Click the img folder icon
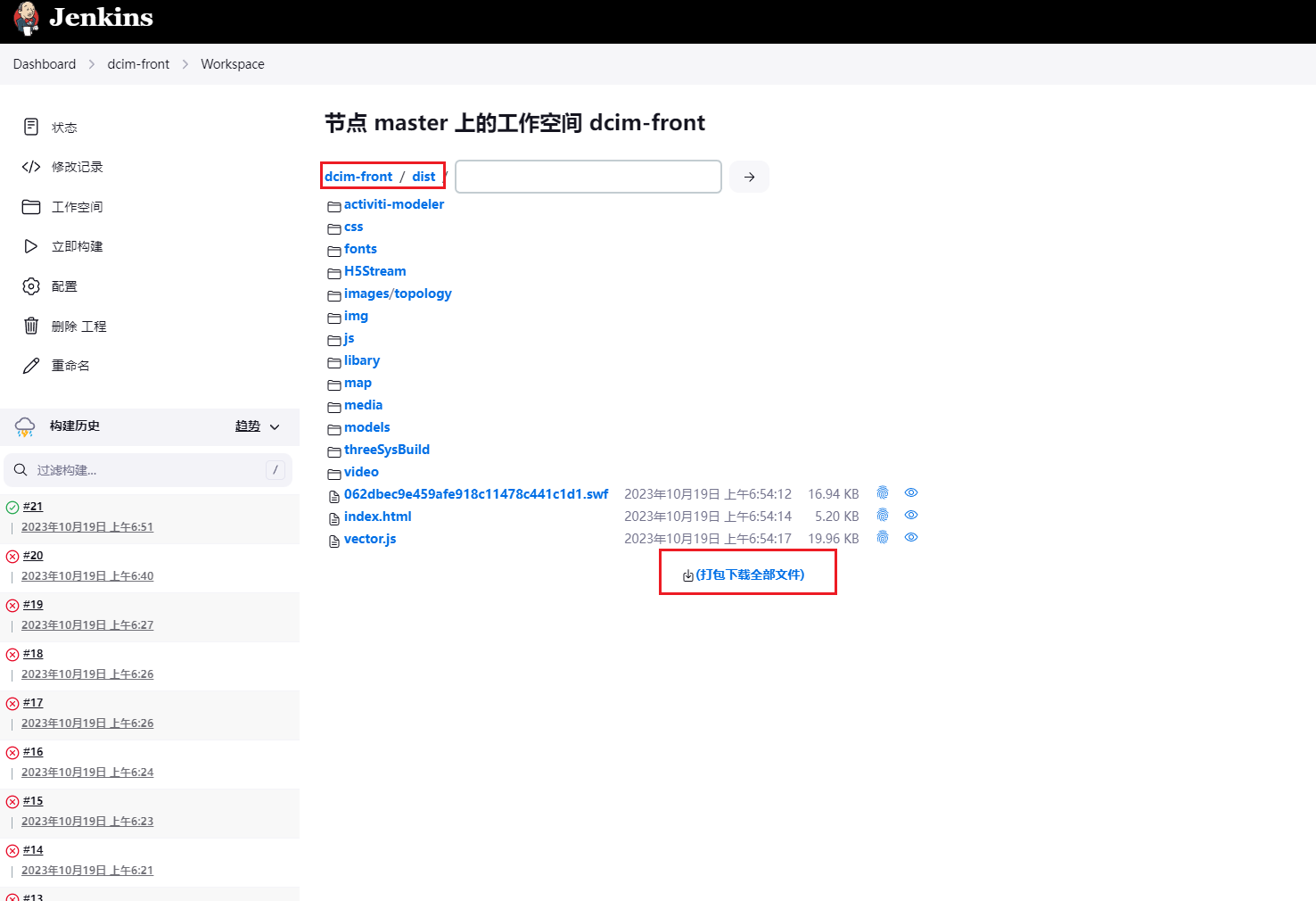 pos(334,318)
